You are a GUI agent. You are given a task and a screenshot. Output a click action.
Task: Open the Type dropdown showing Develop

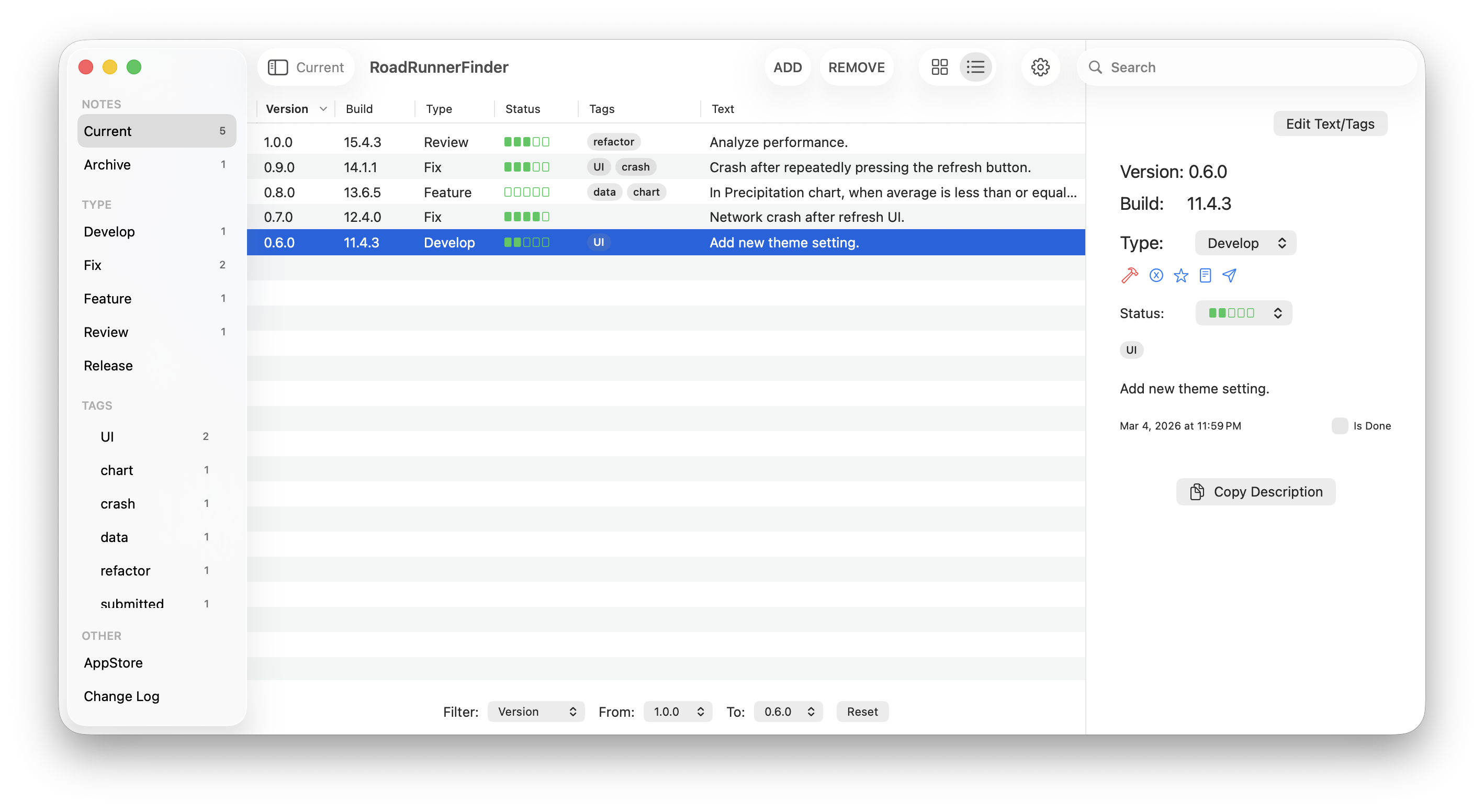pos(1245,243)
